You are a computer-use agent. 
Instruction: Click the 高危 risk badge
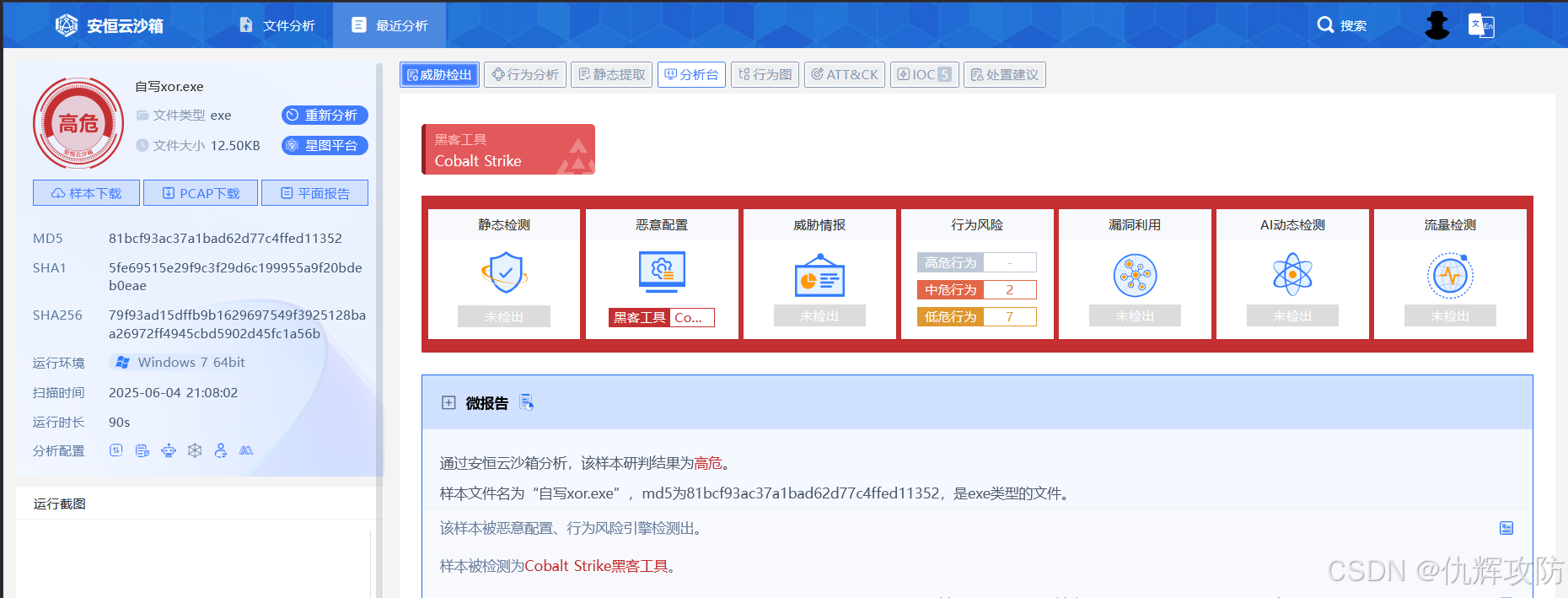[x=78, y=123]
